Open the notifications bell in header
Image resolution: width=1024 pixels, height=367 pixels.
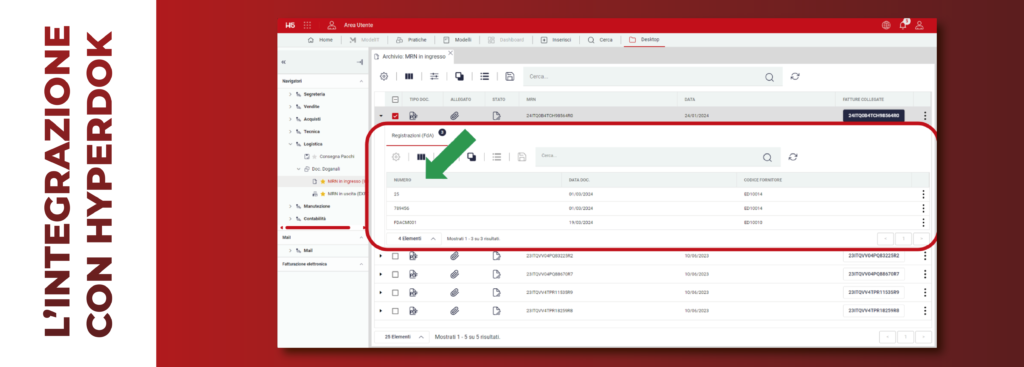903,25
